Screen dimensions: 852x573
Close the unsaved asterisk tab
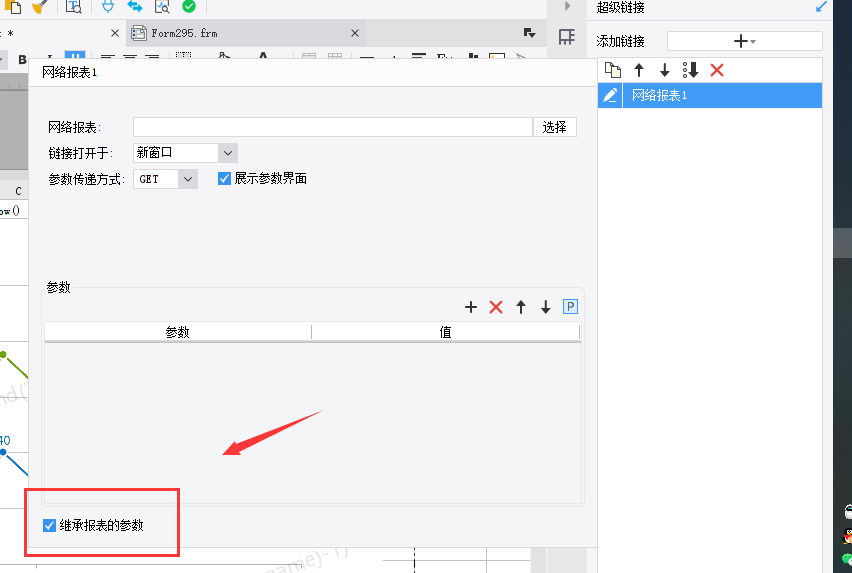point(115,33)
